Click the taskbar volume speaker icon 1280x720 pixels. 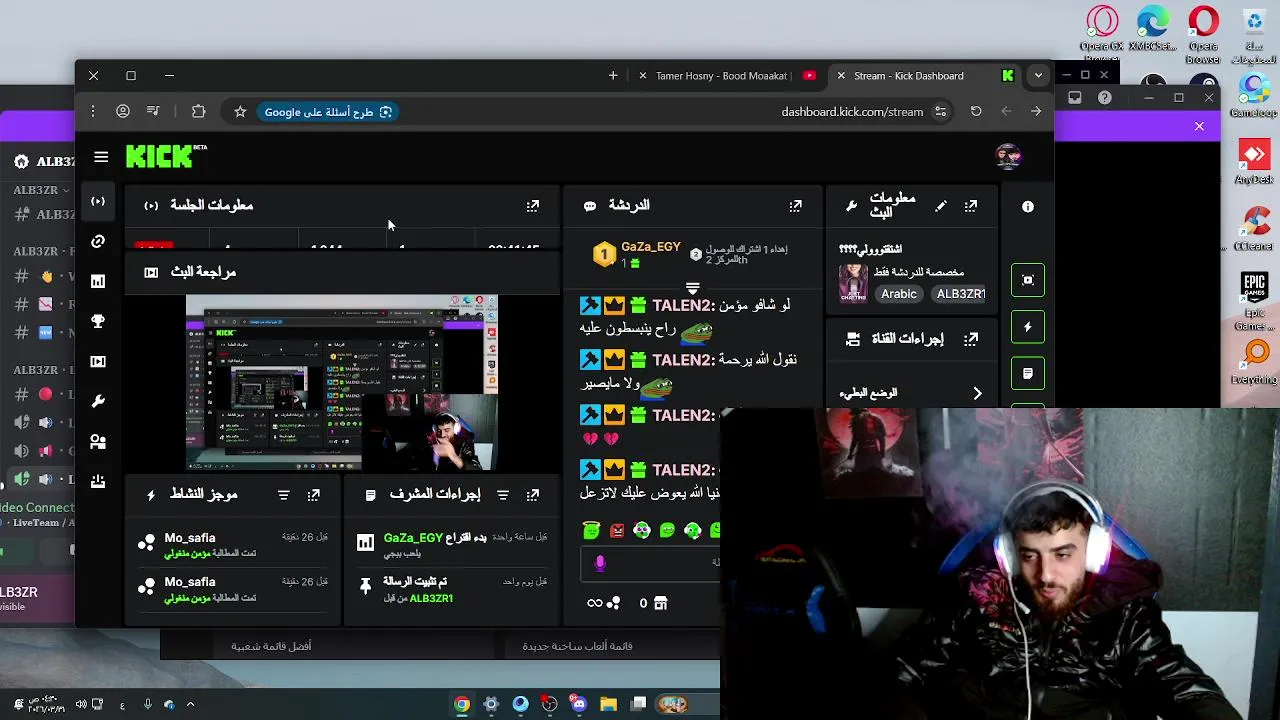(81, 705)
